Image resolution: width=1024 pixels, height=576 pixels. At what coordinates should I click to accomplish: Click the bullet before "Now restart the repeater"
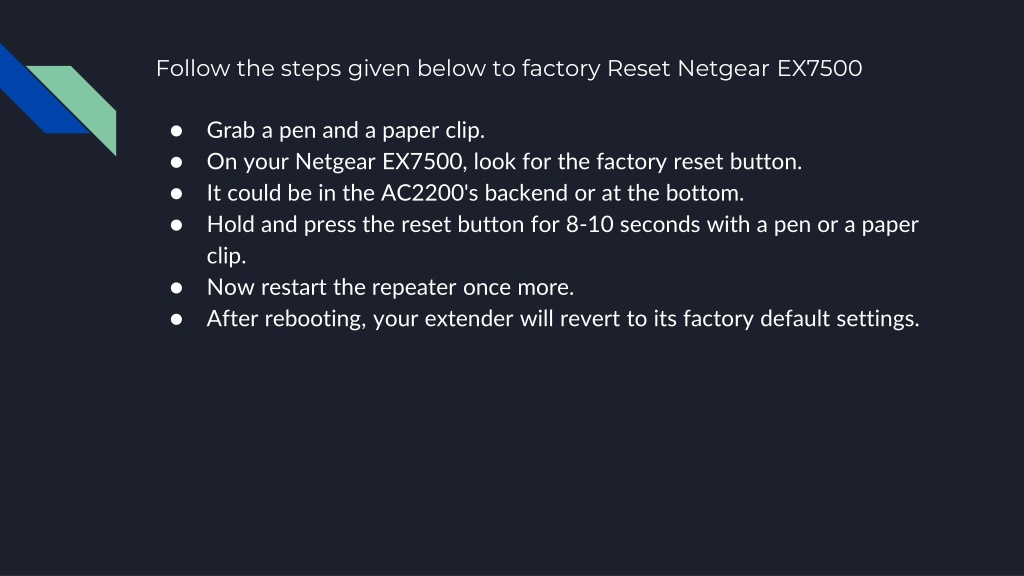click(176, 287)
